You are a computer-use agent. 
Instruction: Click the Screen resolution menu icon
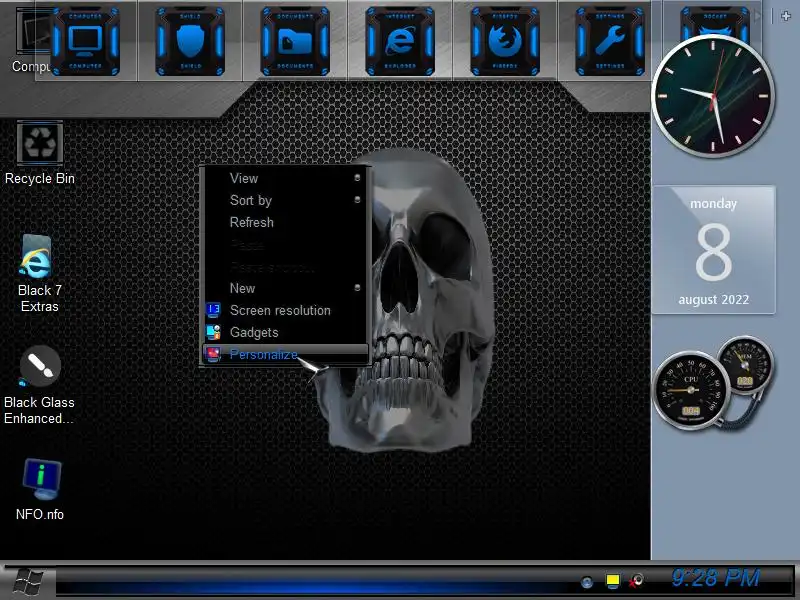tap(213, 310)
